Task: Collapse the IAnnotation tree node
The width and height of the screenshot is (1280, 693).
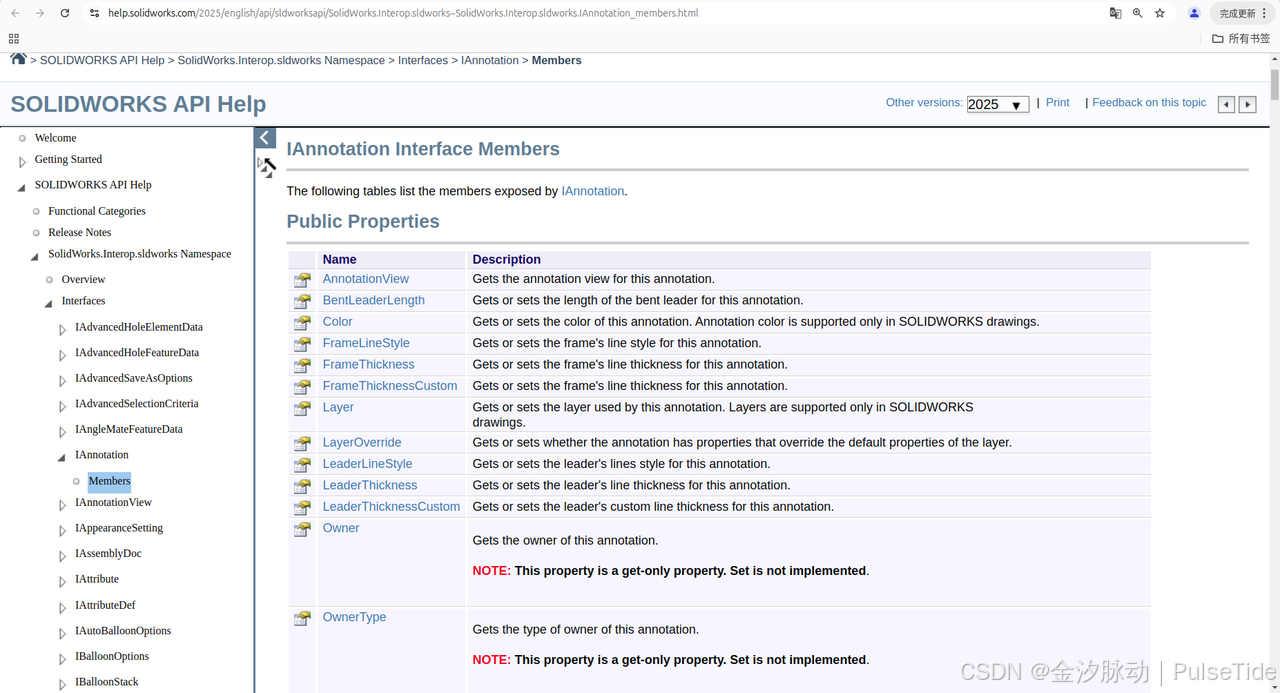Action: pyautogui.click(x=62, y=457)
